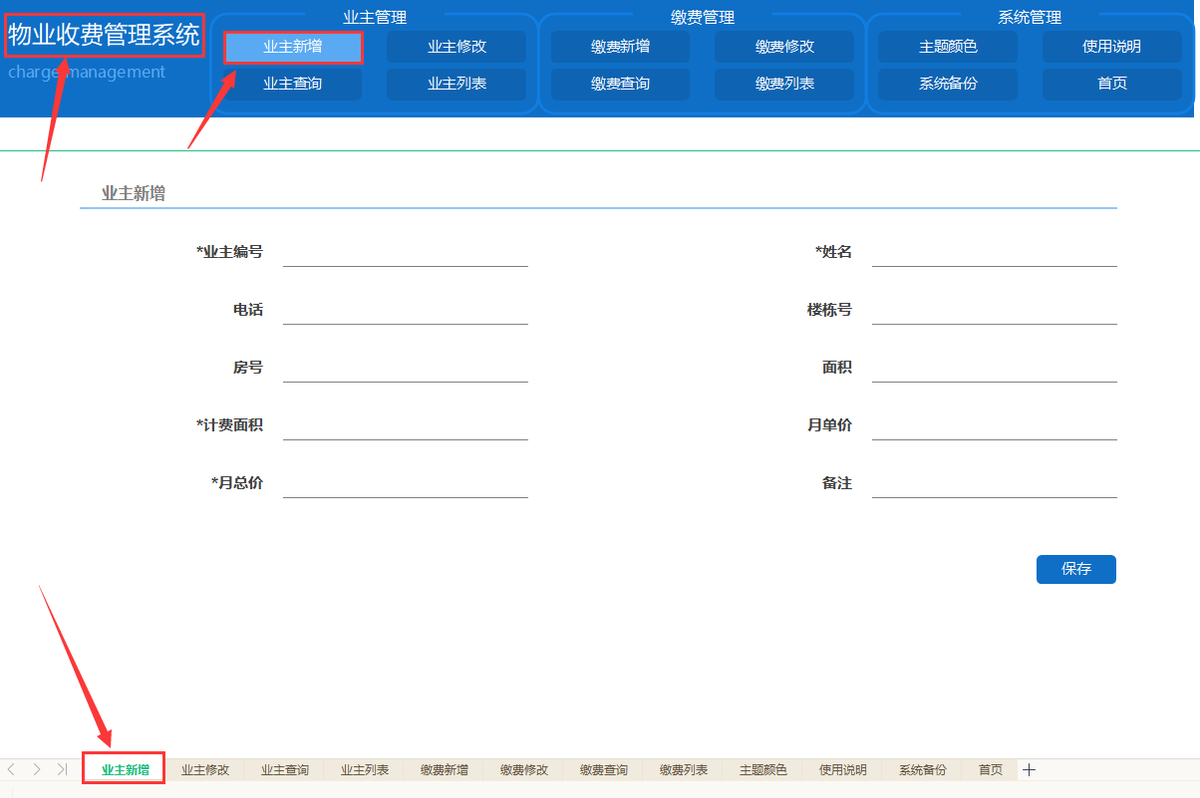Open the 缴费查询 payment search screen
Screen dimensions: 1200x798
[x=620, y=84]
